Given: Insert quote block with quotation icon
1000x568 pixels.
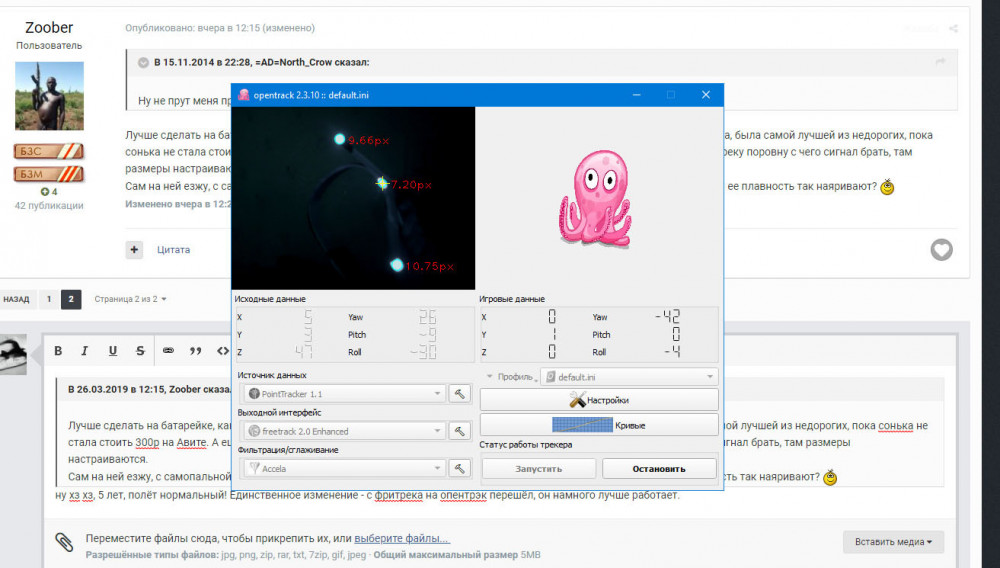Looking at the screenshot, I should pos(195,351).
